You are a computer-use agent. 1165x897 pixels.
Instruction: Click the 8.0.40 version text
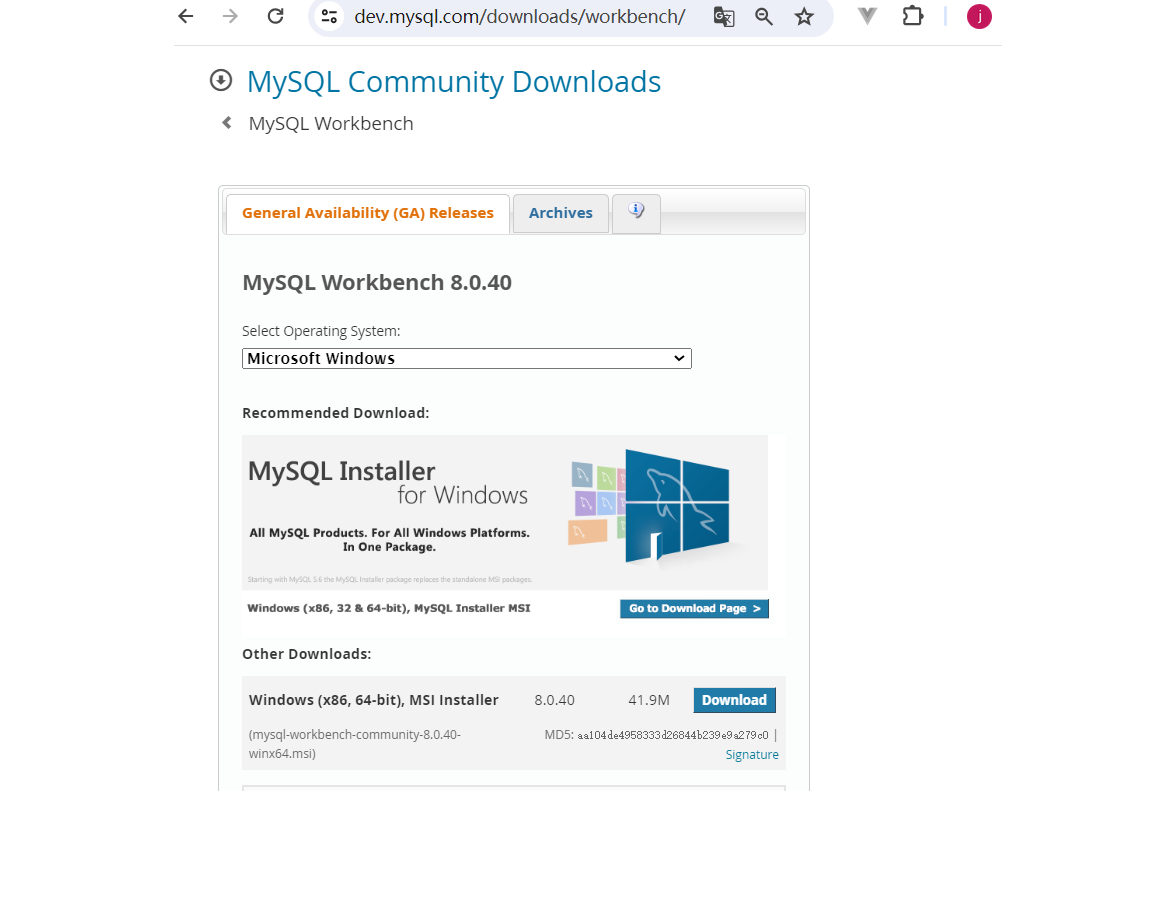click(x=554, y=700)
